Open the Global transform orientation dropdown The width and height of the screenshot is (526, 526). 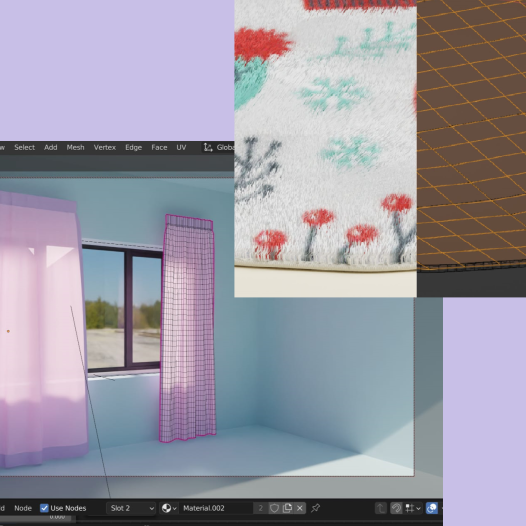coord(218,147)
